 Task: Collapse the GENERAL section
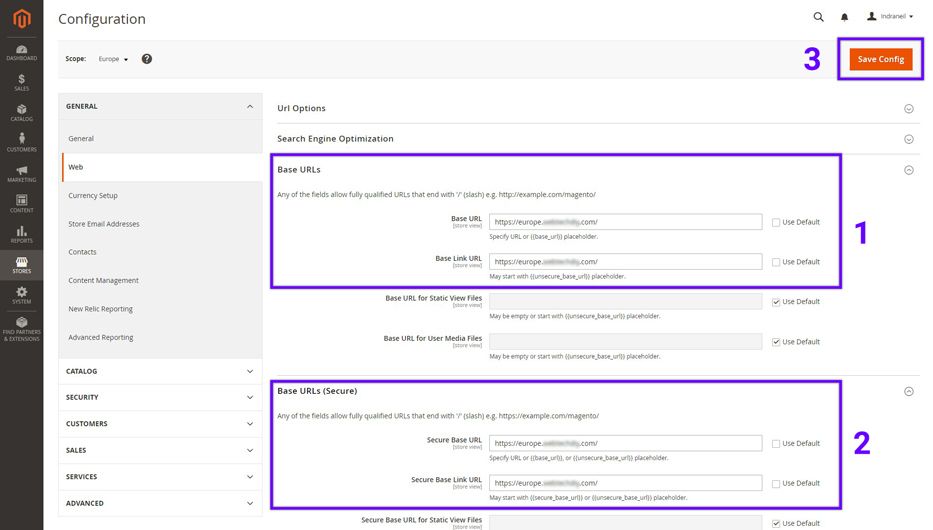click(x=160, y=106)
